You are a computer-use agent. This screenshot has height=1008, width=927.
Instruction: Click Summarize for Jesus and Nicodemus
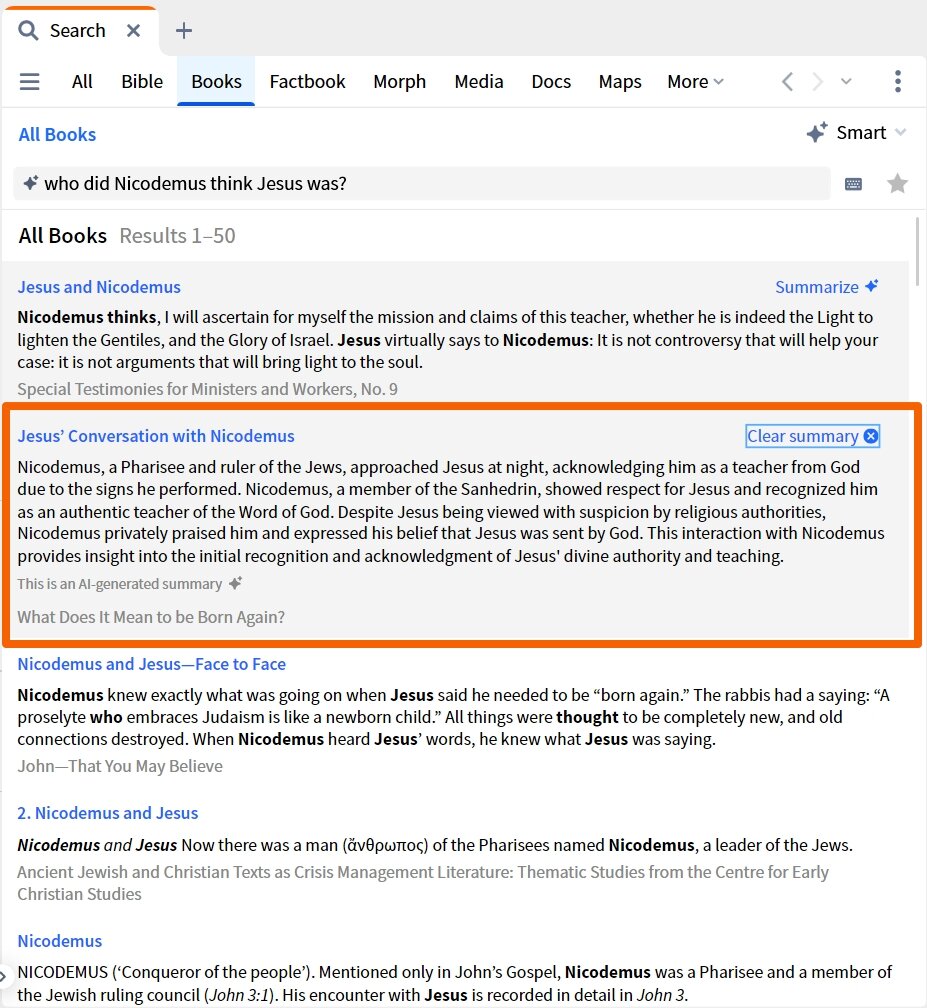818,287
